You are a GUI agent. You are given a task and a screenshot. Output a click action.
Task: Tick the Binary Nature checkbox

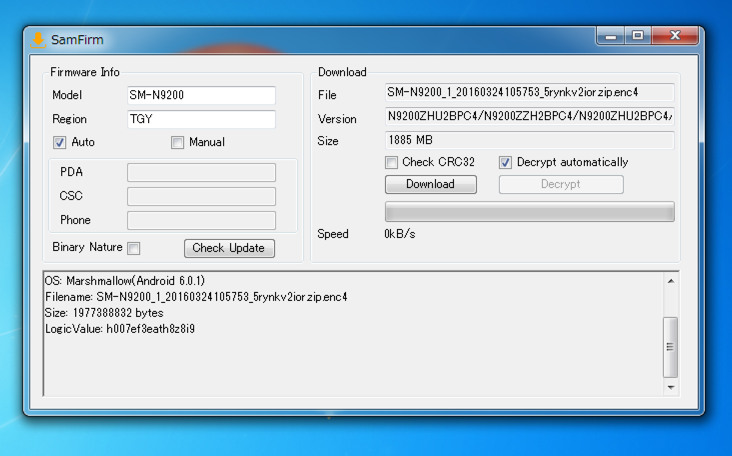coord(134,248)
